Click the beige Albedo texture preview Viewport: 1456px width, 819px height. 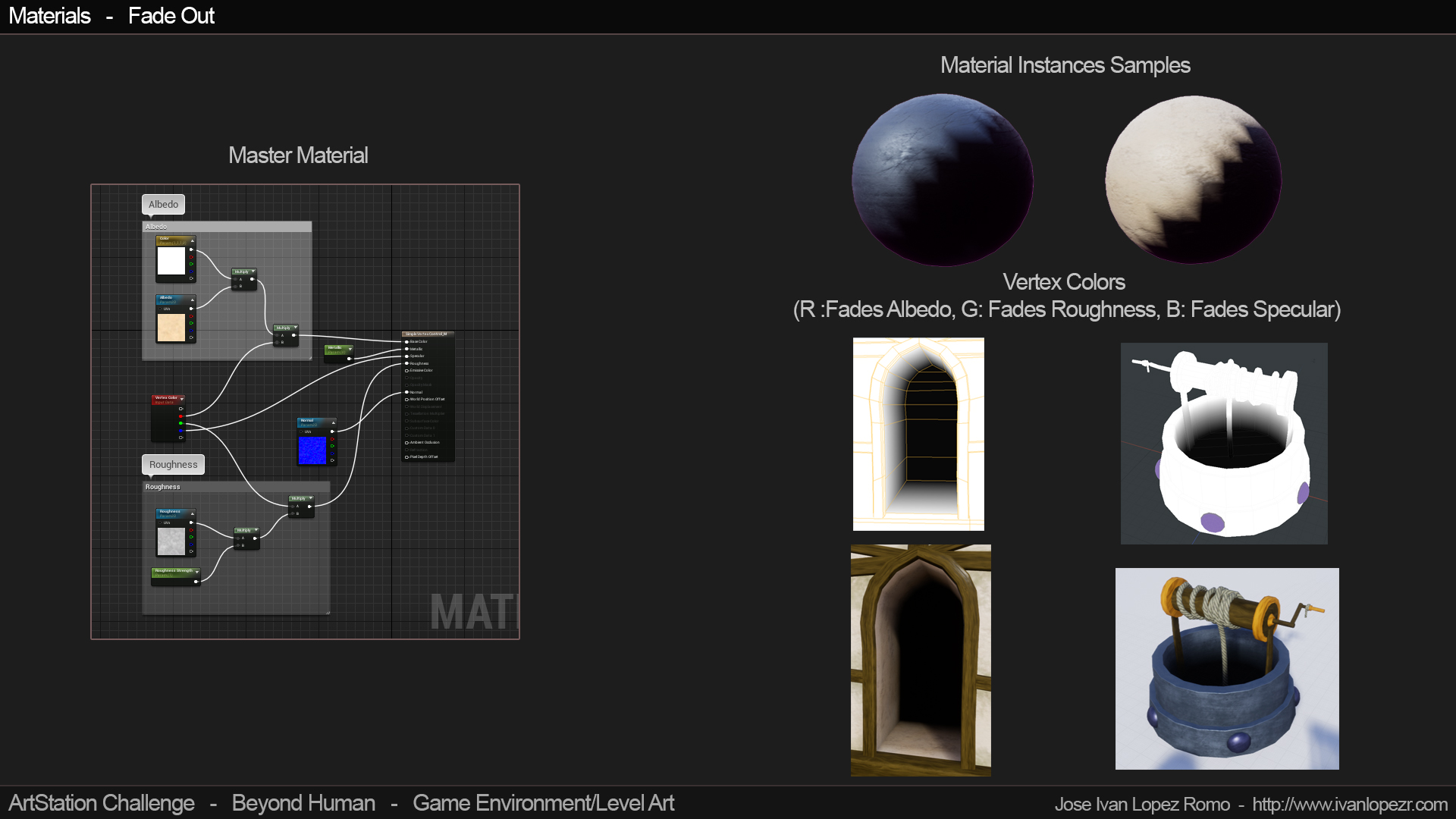coord(171,328)
